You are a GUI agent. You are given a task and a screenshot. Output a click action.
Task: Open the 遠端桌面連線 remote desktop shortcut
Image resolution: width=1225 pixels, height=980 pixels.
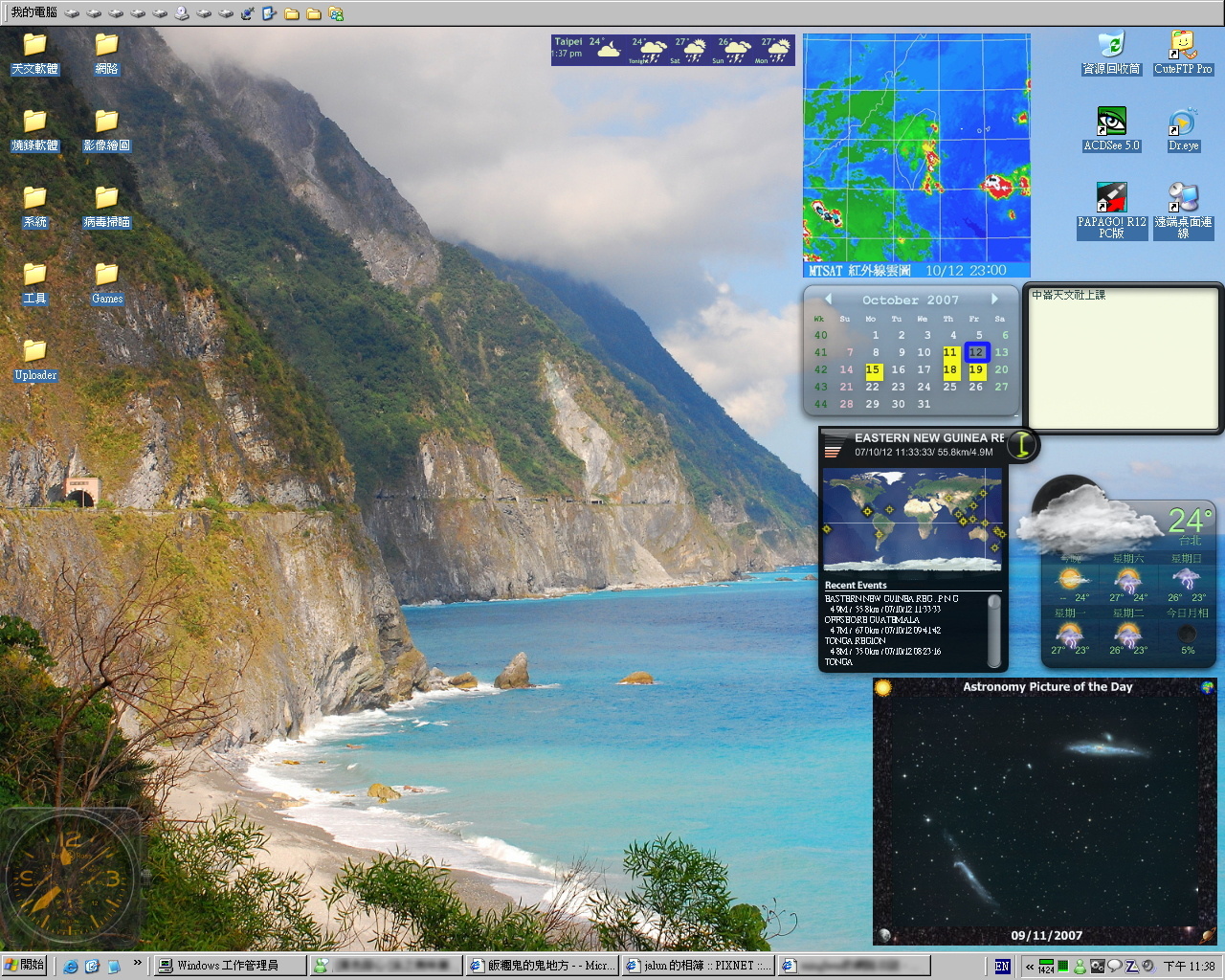pos(1183,212)
